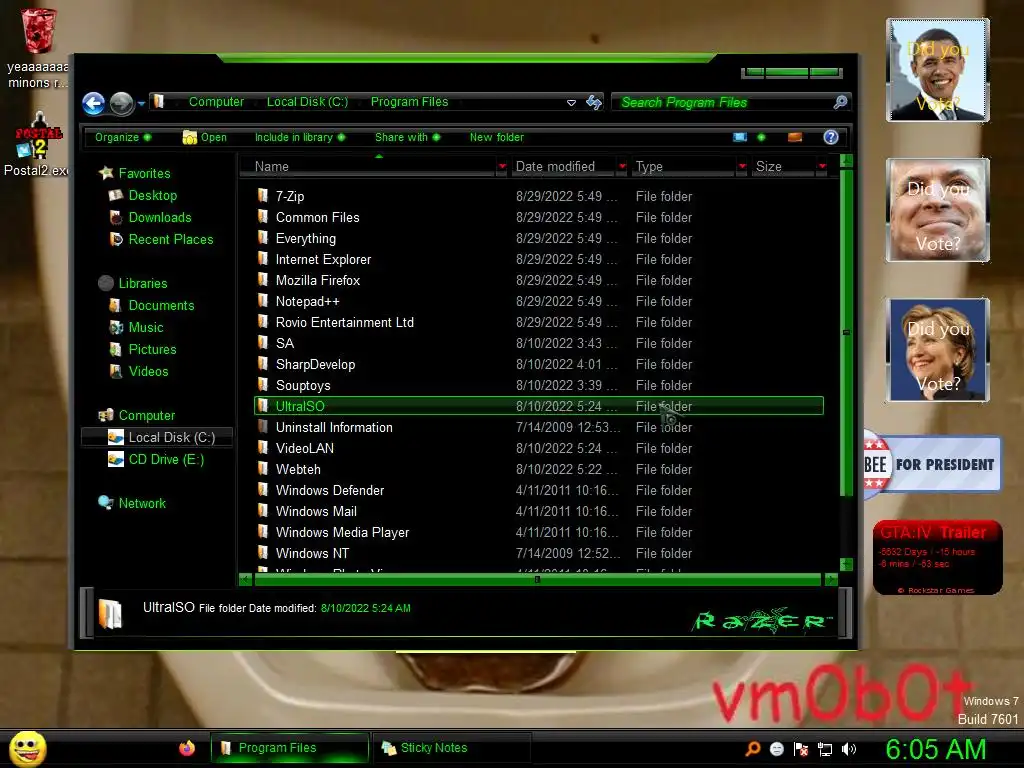The height and width of the screenshot is (768, 1024).
Task: Expand the address bar history dropdown
Action: click(x=571, y=103)
